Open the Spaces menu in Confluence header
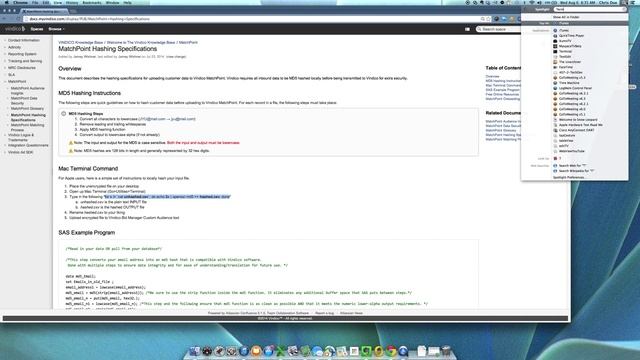The image size is (640, 360). pyautogui.click(x=37, y=29)
